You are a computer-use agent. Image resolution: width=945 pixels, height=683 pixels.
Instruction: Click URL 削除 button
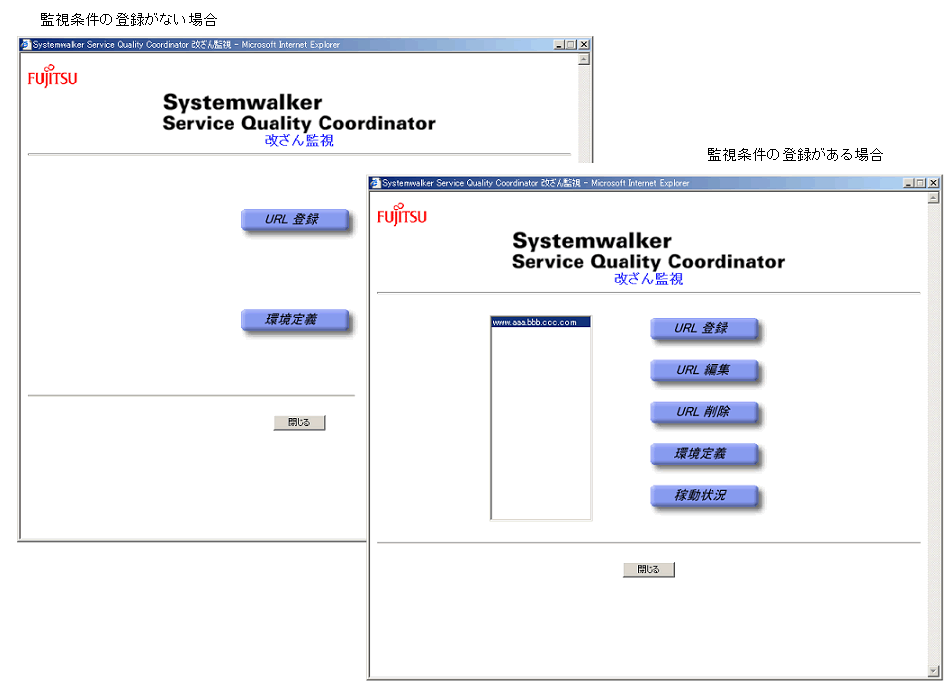pos(704,412)
